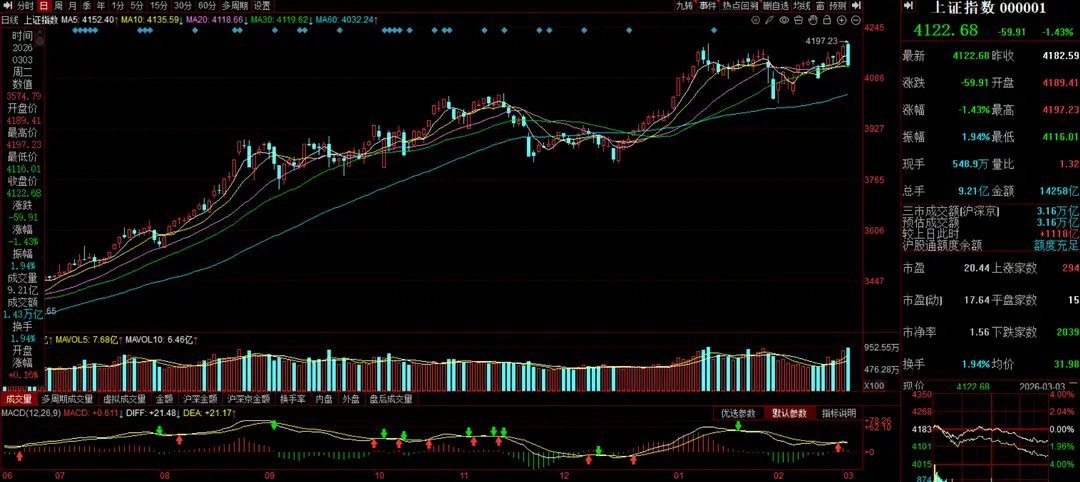
Task: Select the 月 monthly period tab
Action: click(x=72, y=6)
